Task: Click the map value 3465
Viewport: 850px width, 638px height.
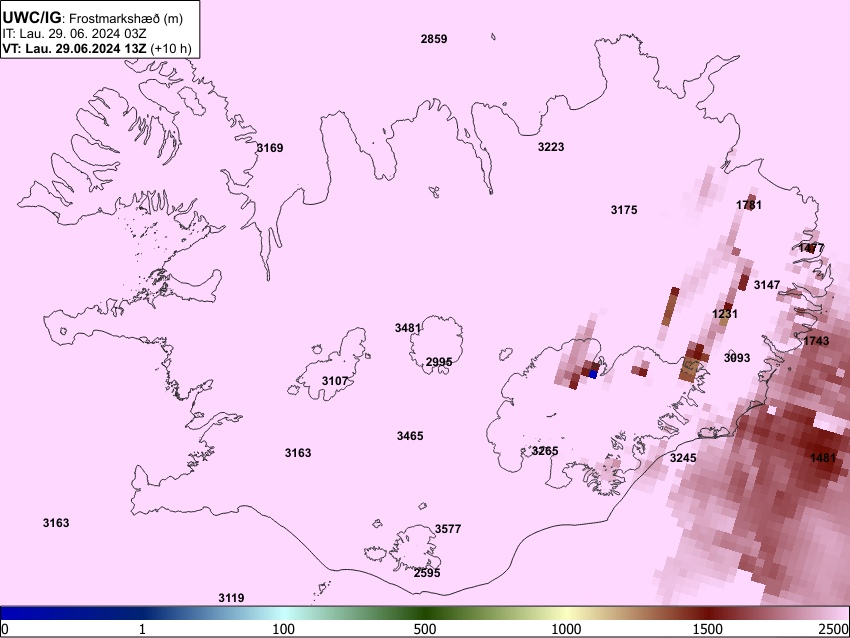Action: [410, 436]
